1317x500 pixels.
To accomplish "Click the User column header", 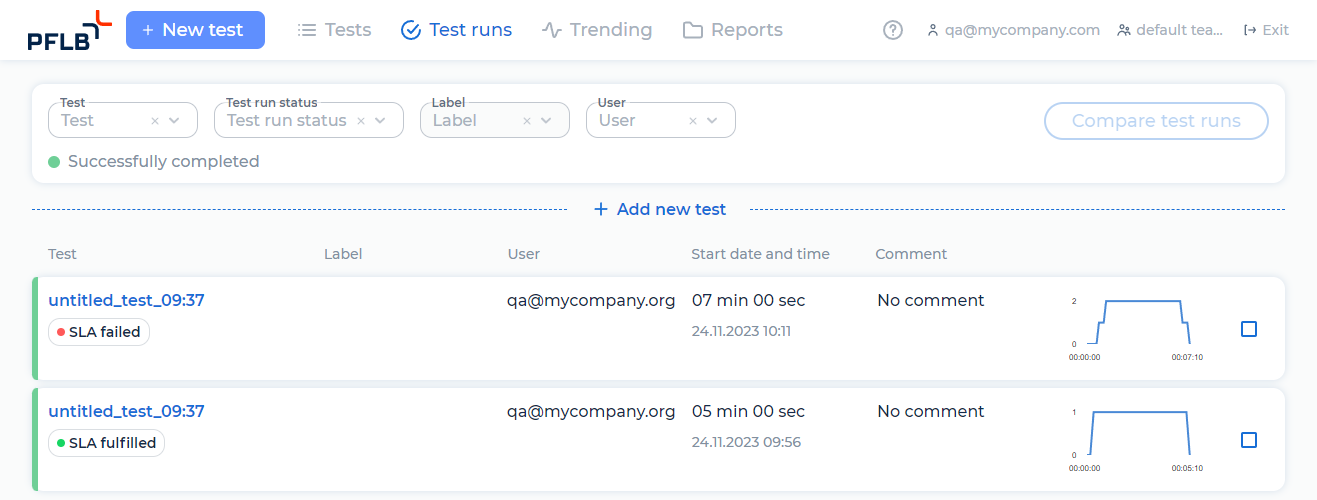I will coord(524,254).
